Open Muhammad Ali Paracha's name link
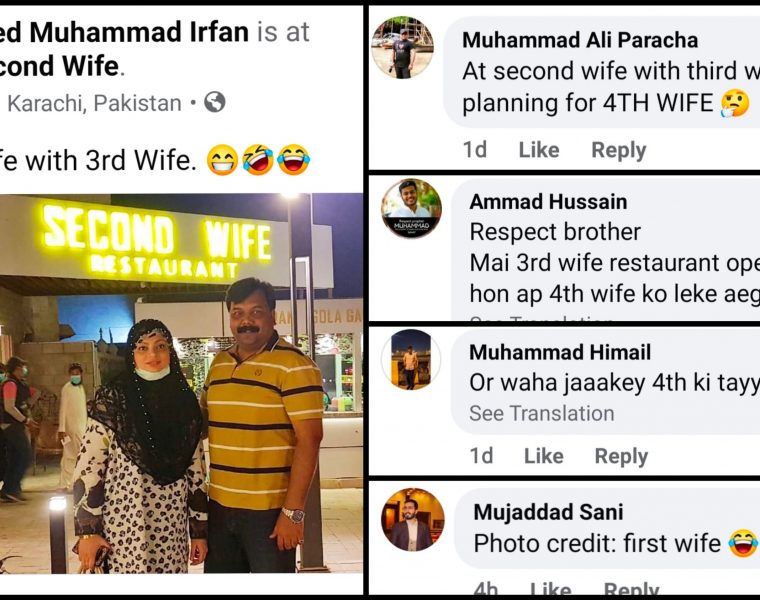 (580, 40)
